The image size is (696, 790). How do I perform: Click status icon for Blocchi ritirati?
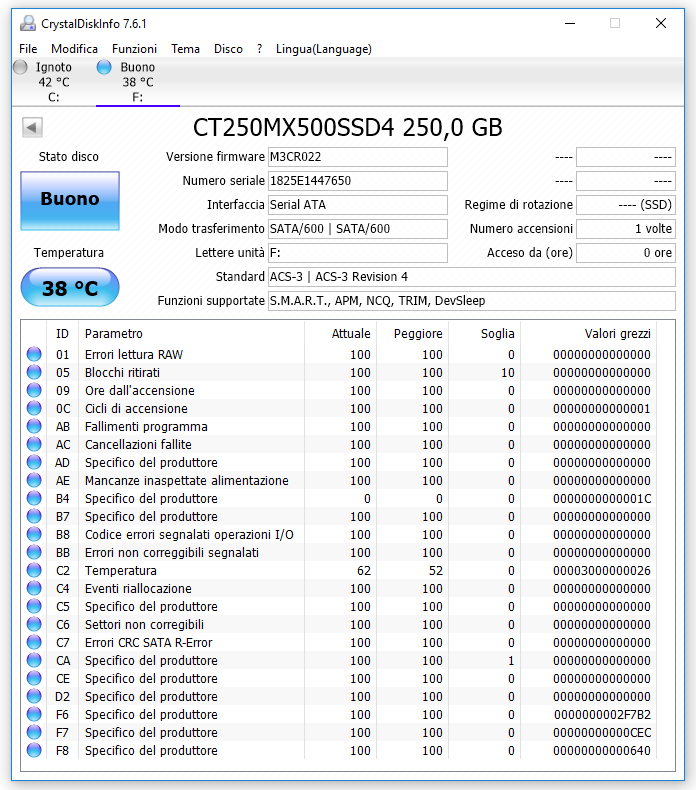(34, 372)
